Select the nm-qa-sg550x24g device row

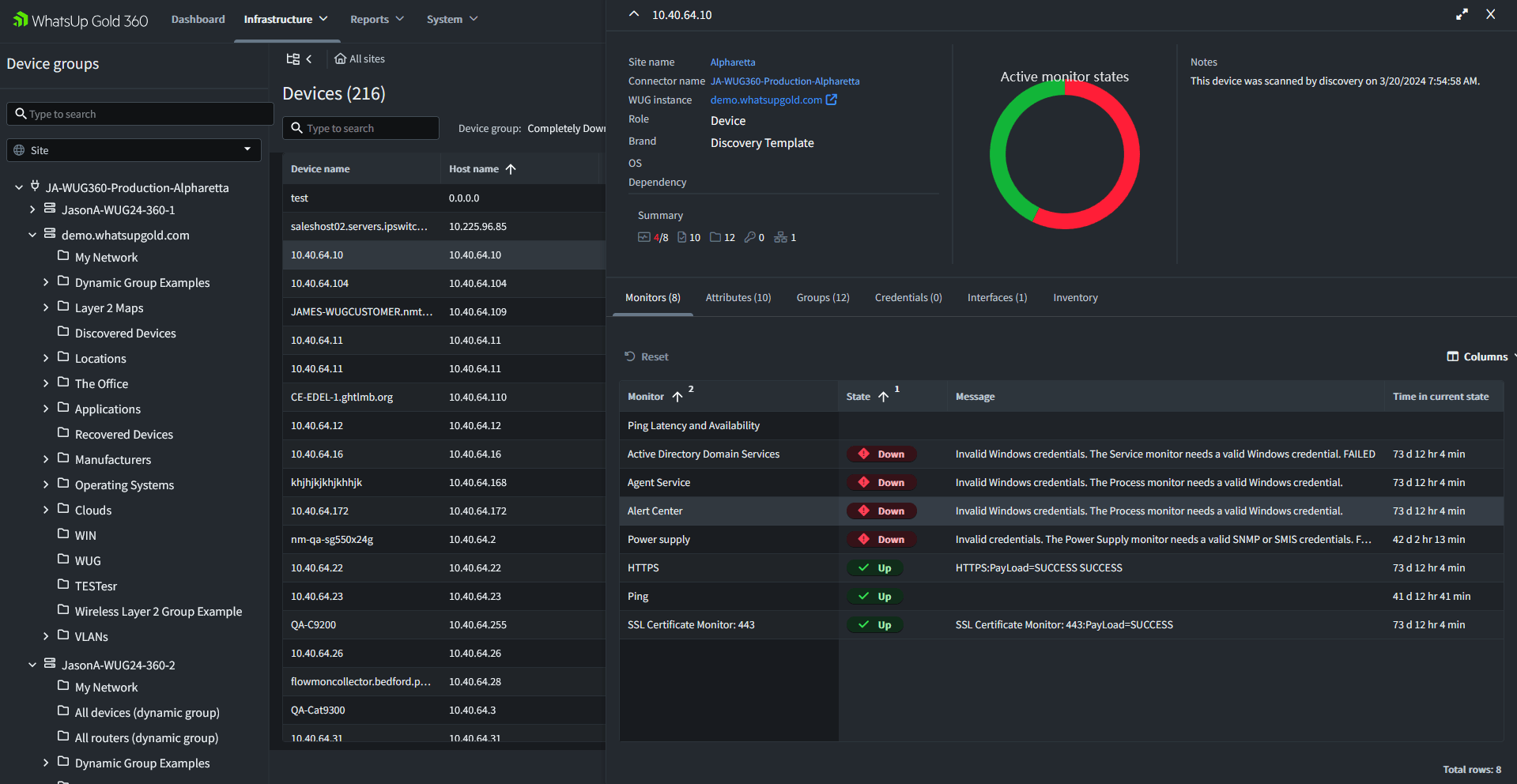(444, 540)
